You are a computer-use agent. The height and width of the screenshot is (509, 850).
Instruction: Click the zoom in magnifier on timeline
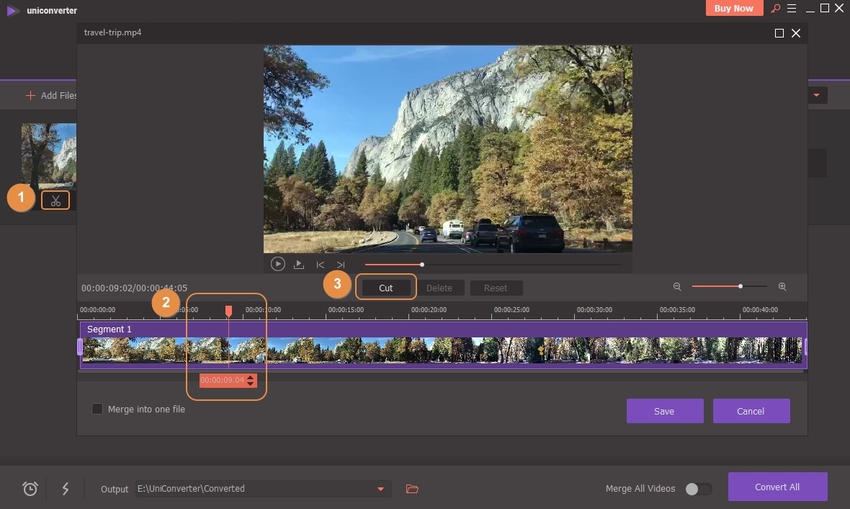coord(782,287)
